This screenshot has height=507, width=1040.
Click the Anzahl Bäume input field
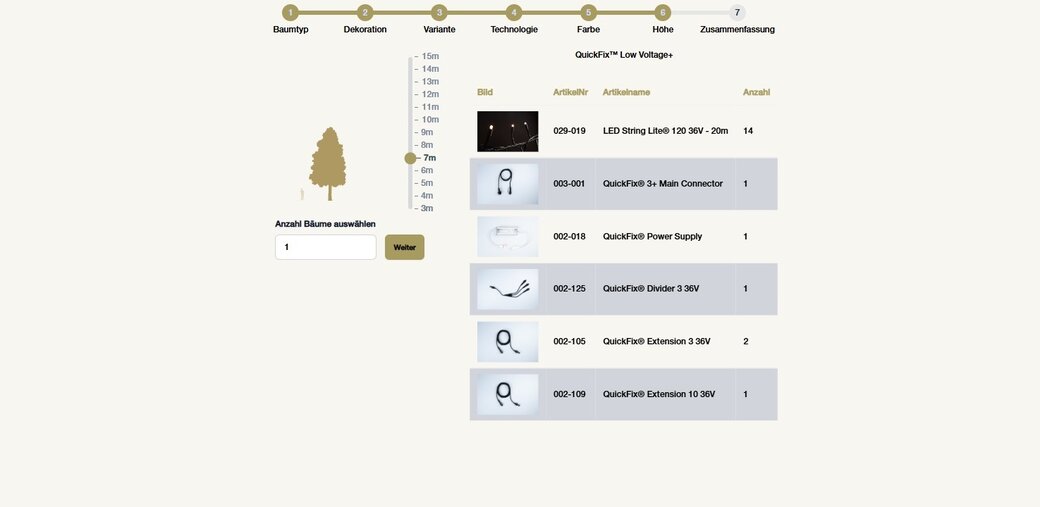(x=325, y=247)
